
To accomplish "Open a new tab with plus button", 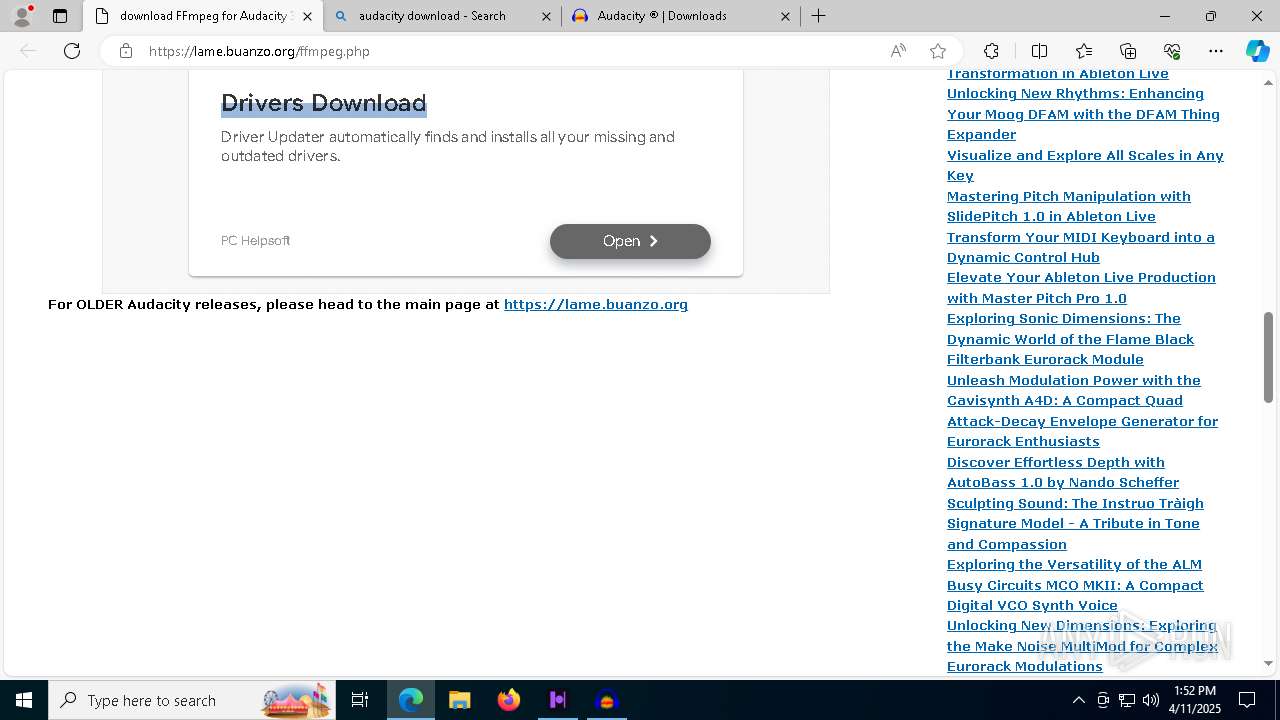I will click(818, 16).
